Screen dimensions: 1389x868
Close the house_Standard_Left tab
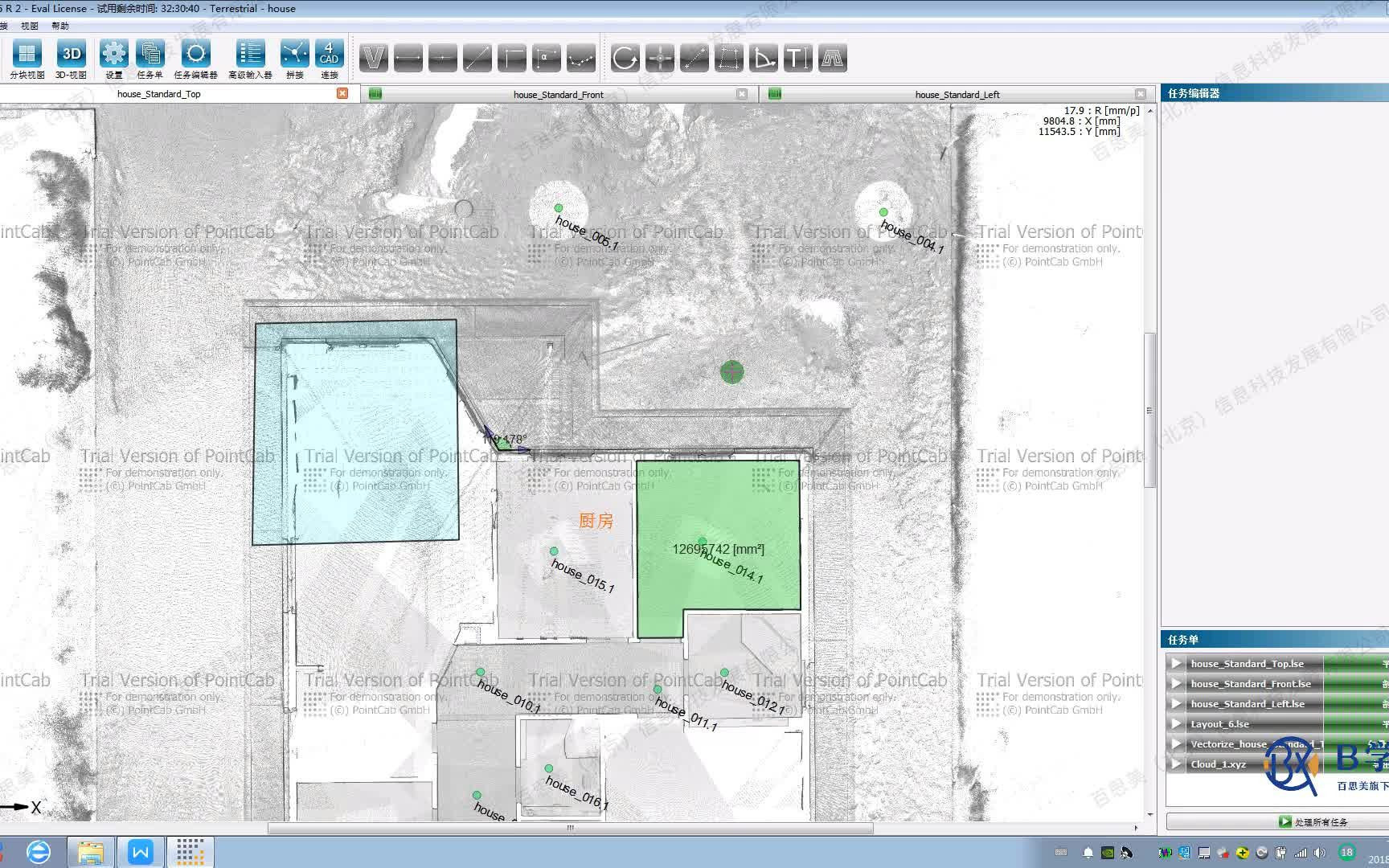(x=1141, y=94)
